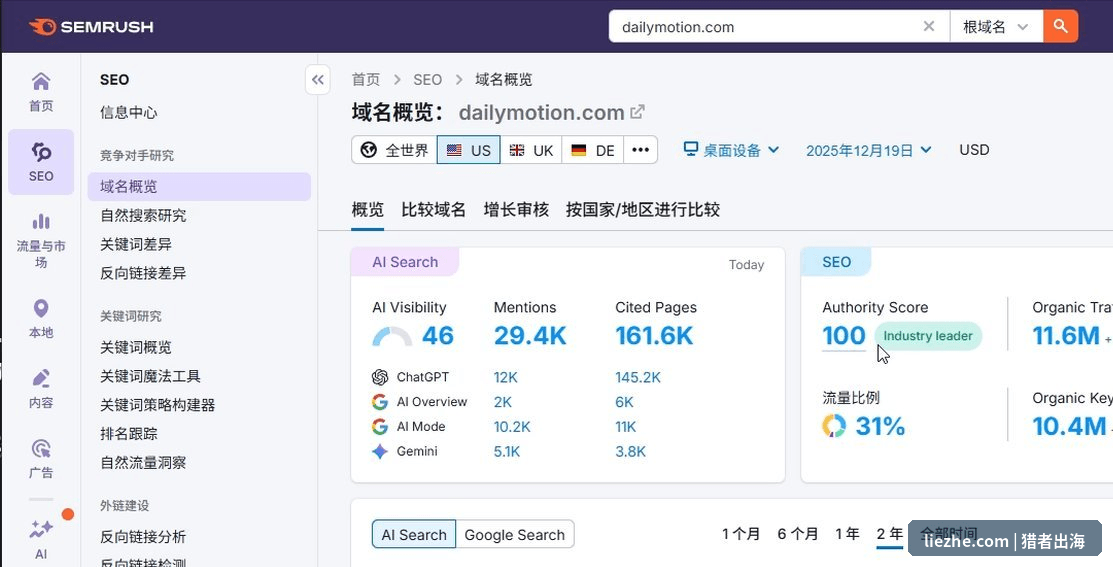Open 自然搜索研究
This screenshot has height=567, width=1113.
[143, 216]
